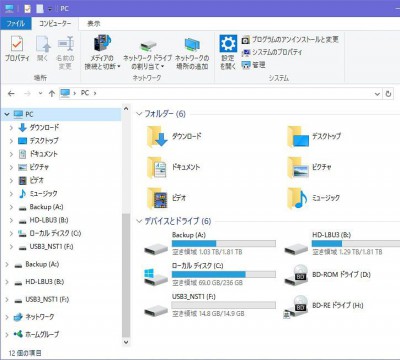Viewport: 400px width, 360px height.
Task: Select ホームグループ in the navigation pane
Action: pos(36,334)
